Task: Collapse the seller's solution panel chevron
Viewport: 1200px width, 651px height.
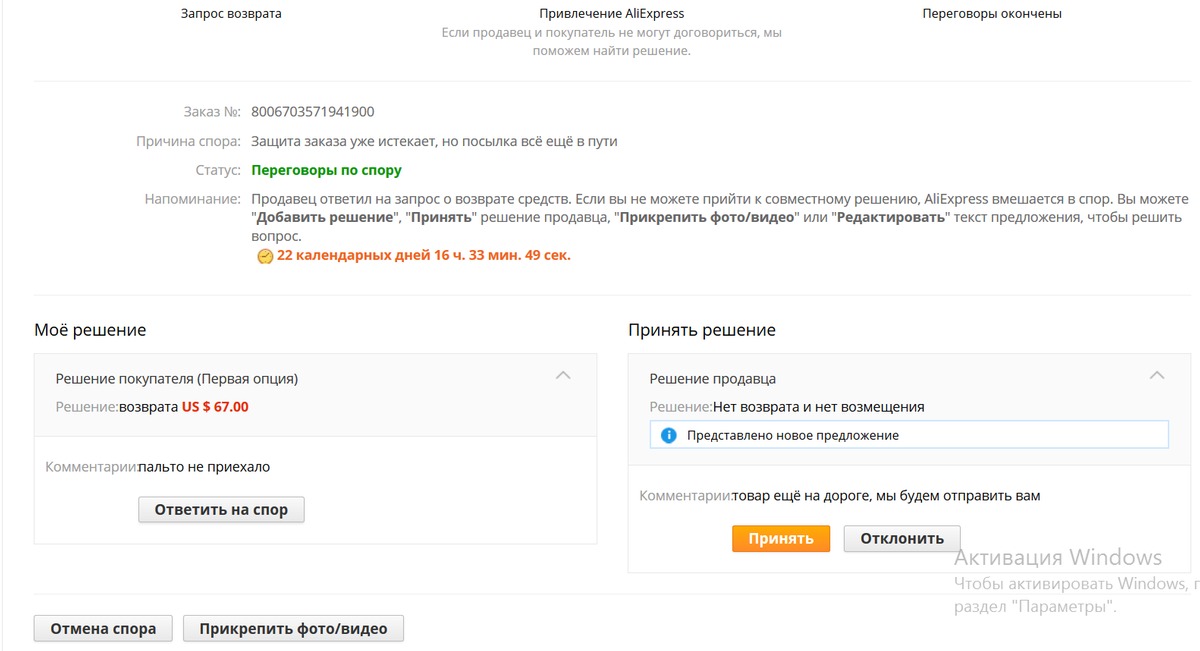Action: point(1157,376)
